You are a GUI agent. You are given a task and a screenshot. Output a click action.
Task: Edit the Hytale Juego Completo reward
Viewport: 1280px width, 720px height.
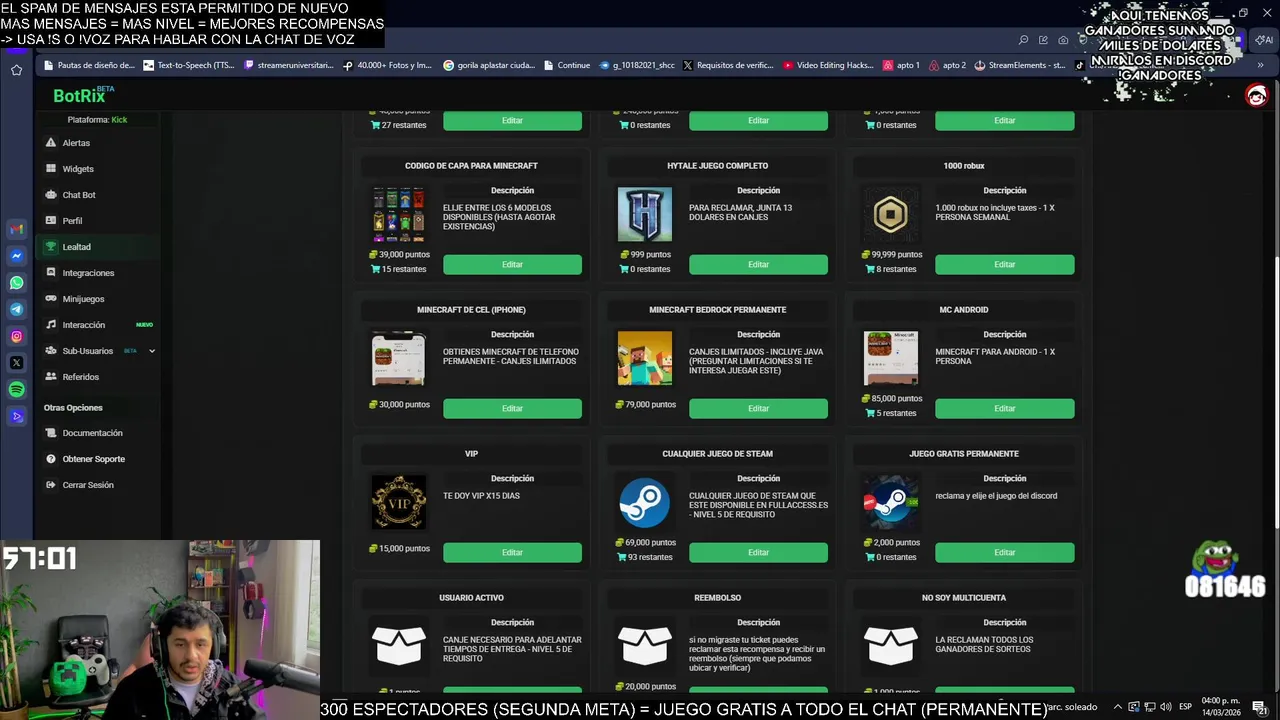point(758,264)
